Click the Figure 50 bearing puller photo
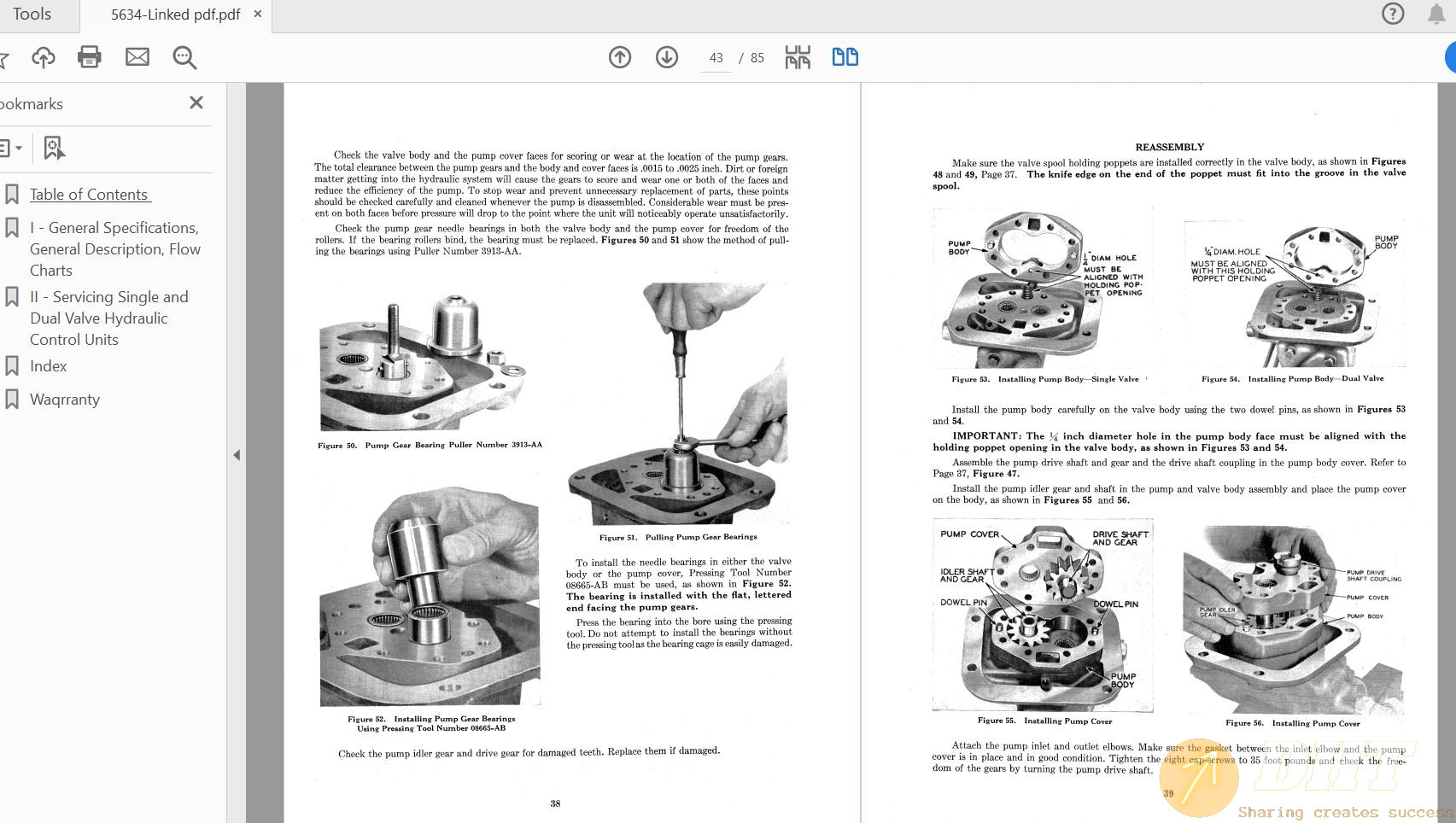1456x823 pixels. pos(422,363)
